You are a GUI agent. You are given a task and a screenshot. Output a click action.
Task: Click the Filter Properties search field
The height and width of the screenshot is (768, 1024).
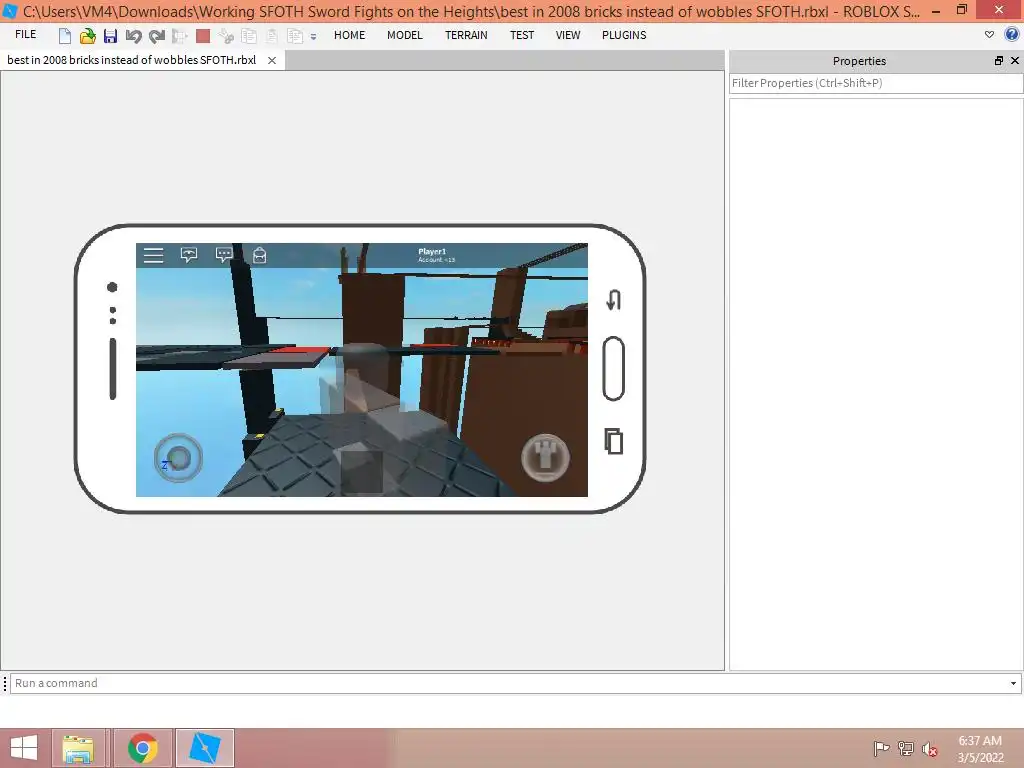point(876,83)
